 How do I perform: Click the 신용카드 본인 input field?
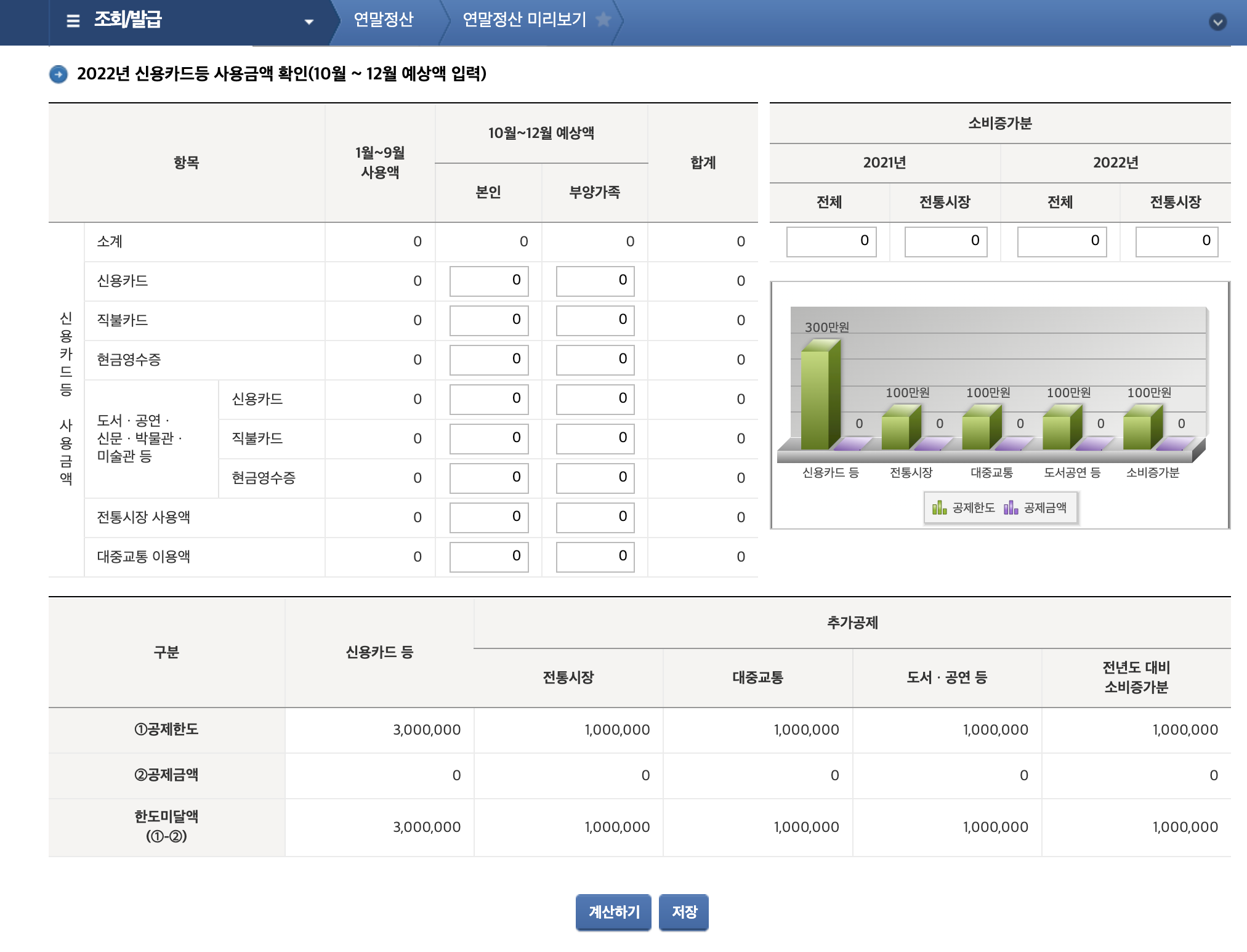point(488,281)
